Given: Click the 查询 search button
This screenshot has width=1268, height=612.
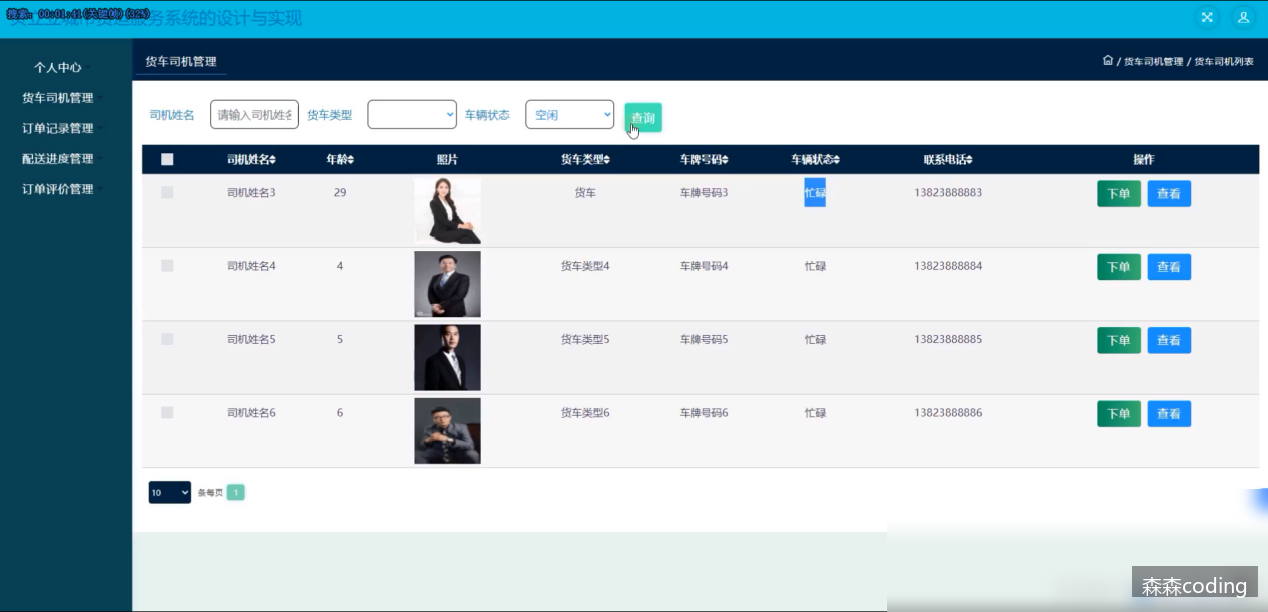Looking at the screenshot, I should tap(643, 118).
